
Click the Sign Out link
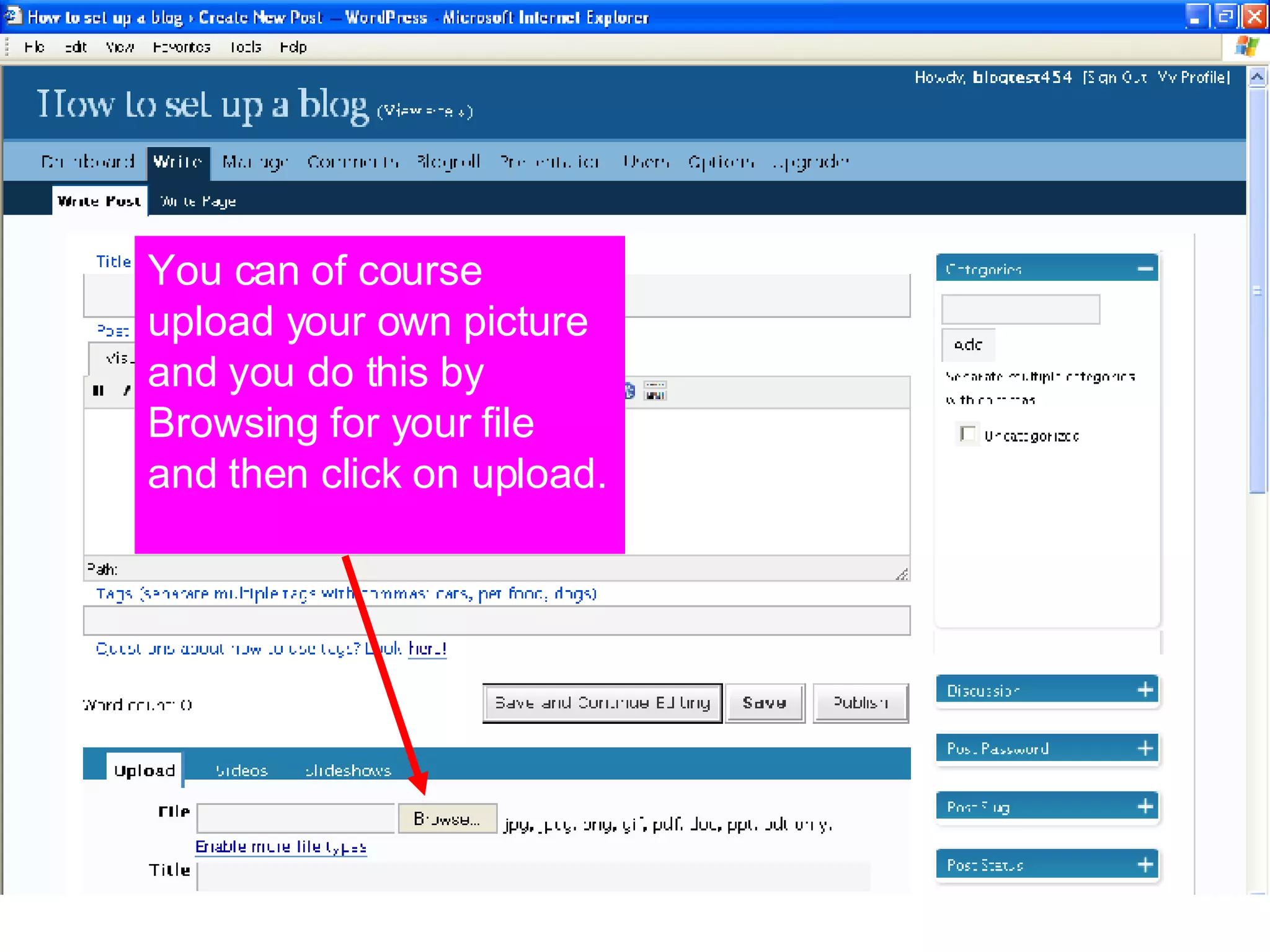1116,77
